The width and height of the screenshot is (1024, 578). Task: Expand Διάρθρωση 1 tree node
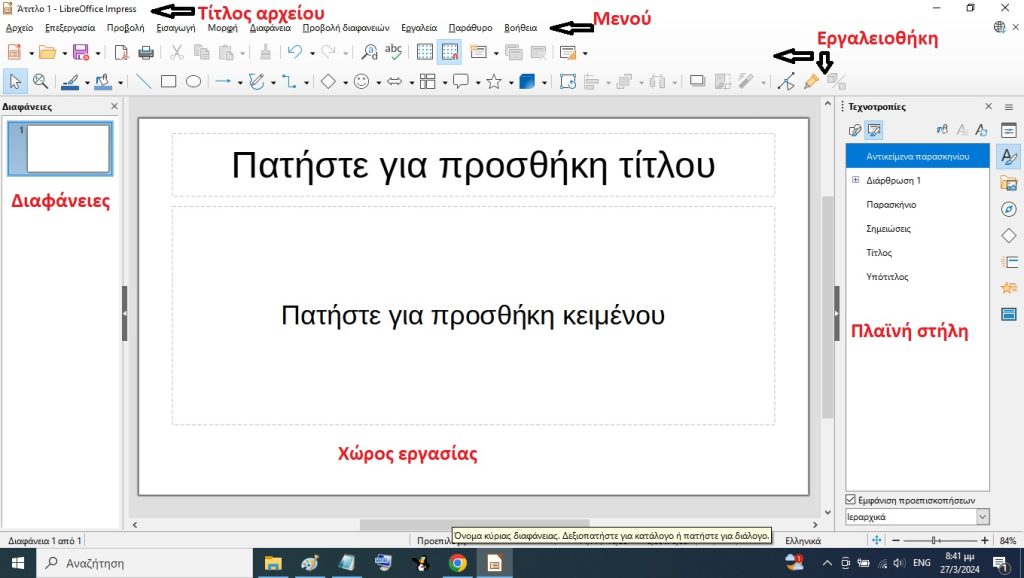(856, 180)
